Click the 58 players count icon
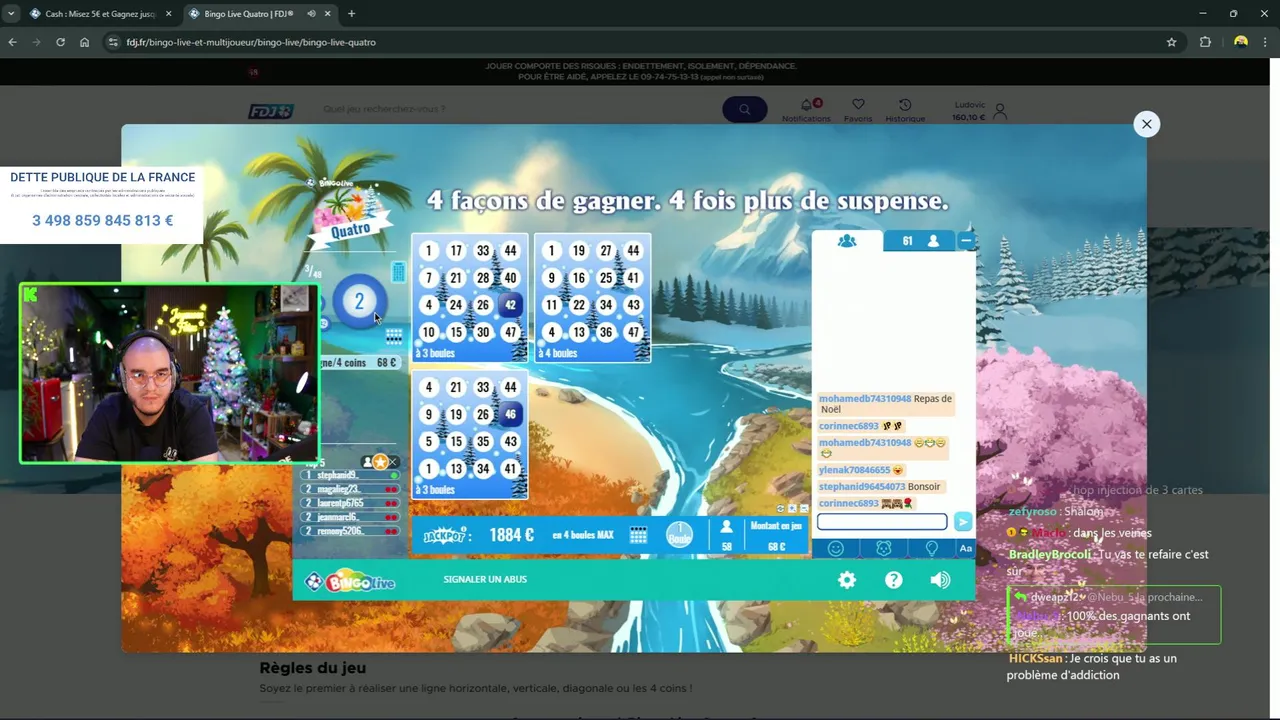The height and width of the screenshot is (720, 1280). pos(727,527)
